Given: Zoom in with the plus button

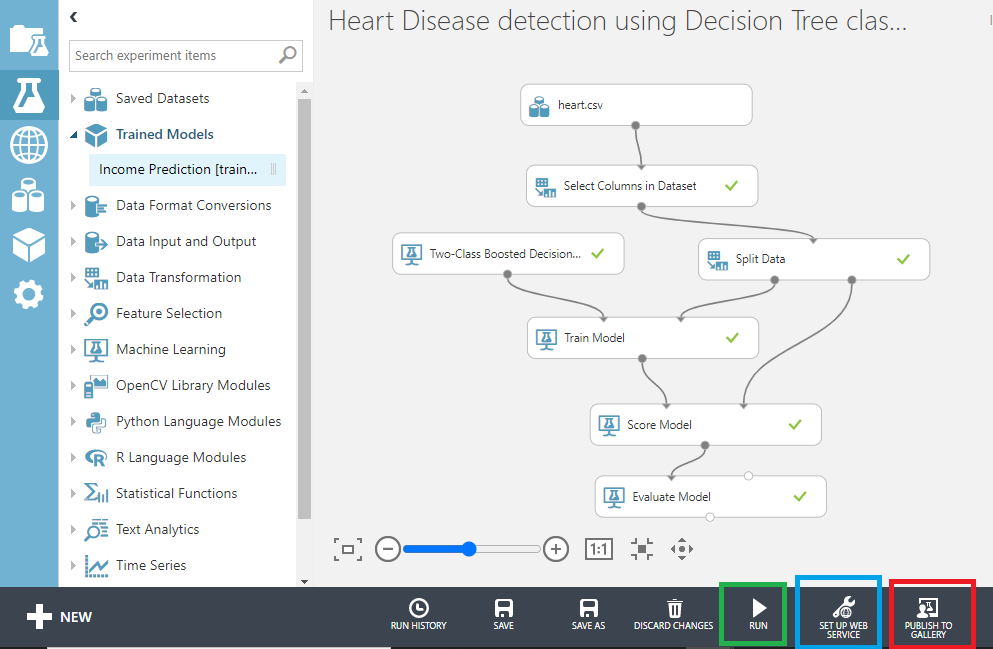Looking at the screenshot, I should (x=555, y=548).
